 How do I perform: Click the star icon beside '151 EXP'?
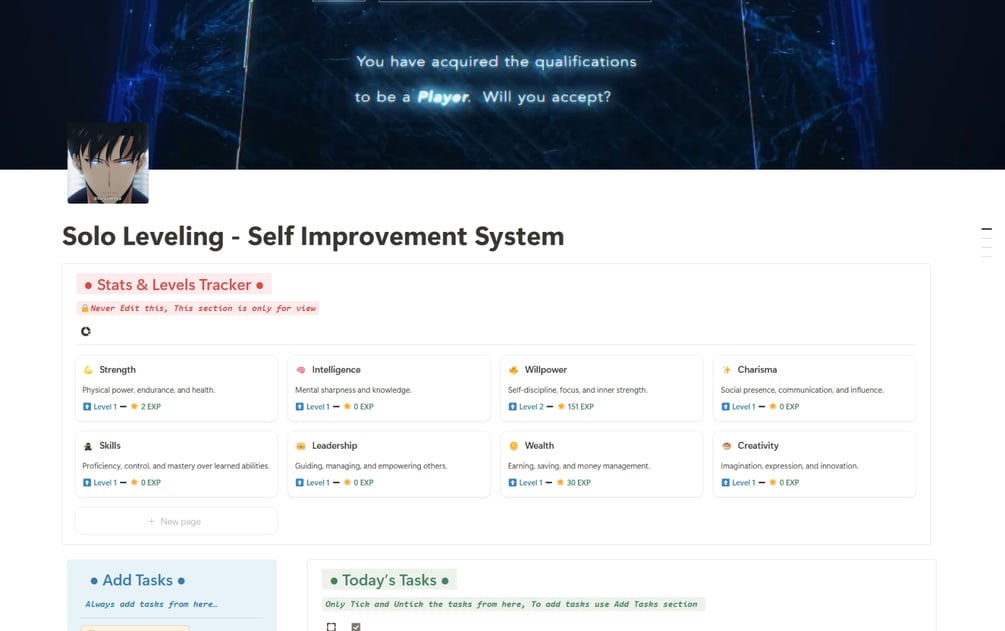point(561,406)
